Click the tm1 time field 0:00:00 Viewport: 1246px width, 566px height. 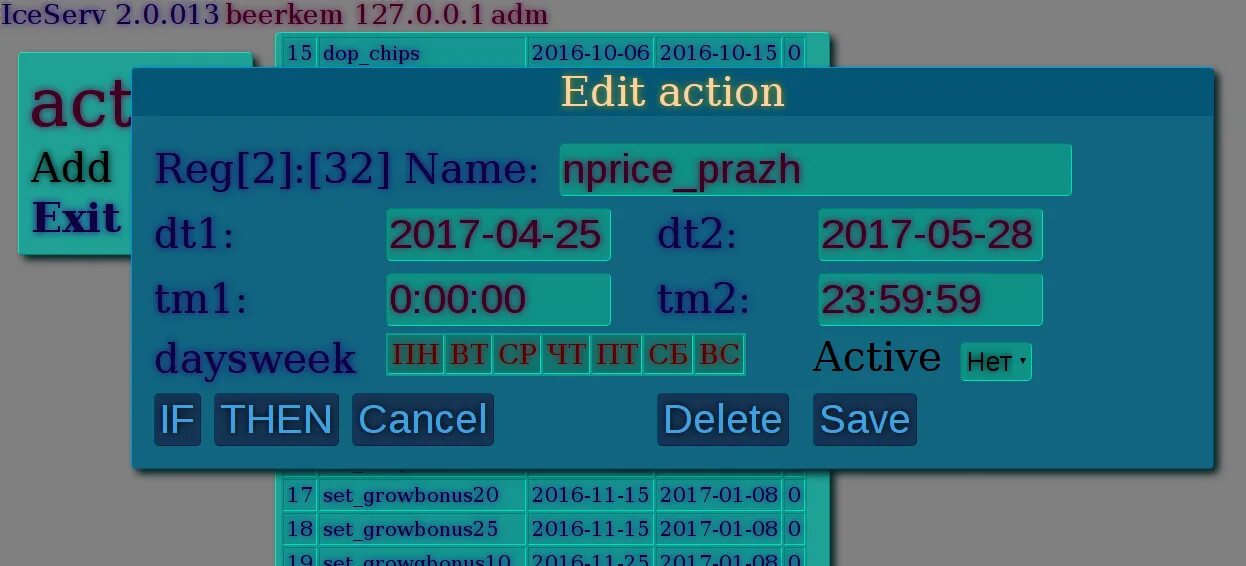point(498,300)
